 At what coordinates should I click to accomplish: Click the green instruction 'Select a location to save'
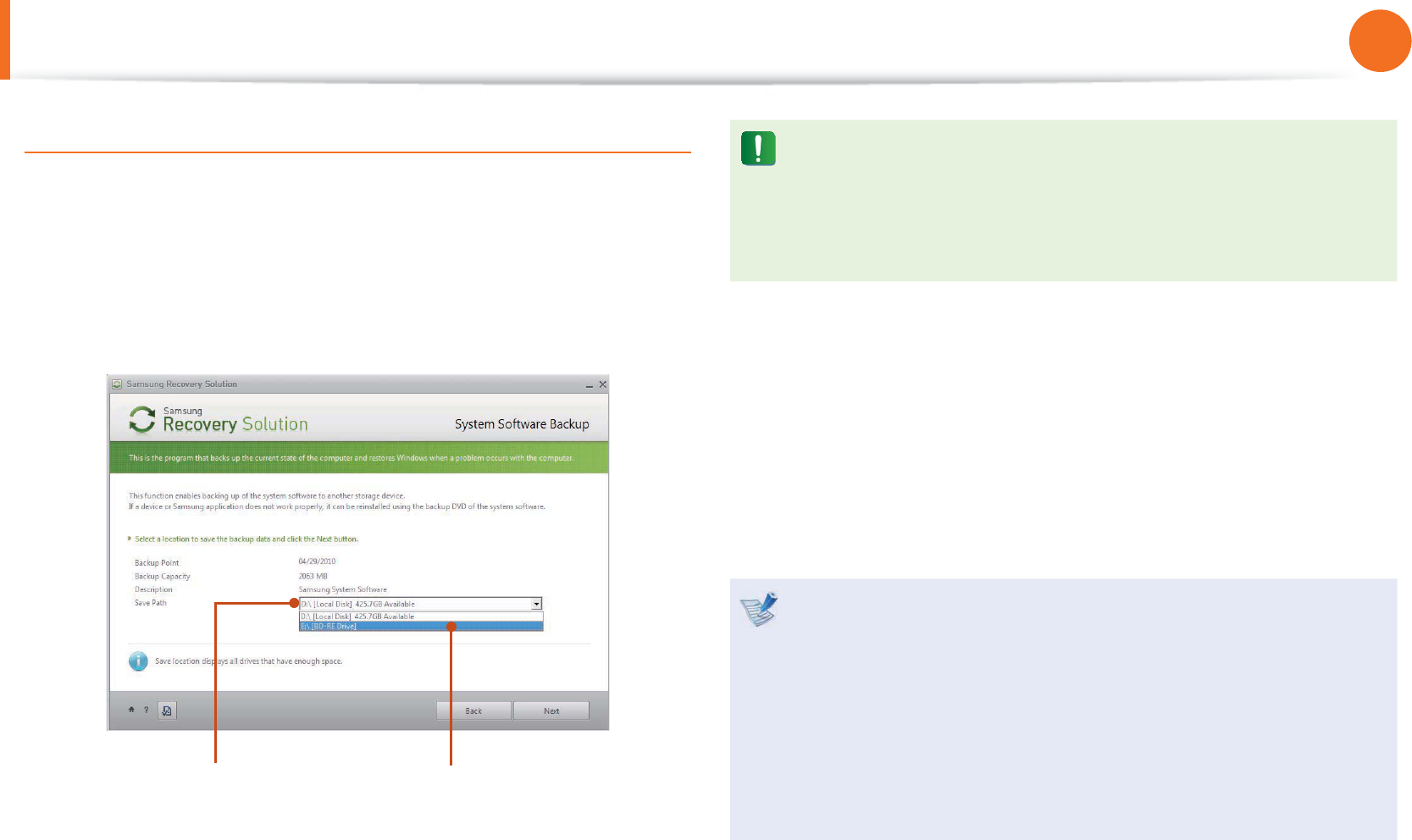click(x=246, y=539)
